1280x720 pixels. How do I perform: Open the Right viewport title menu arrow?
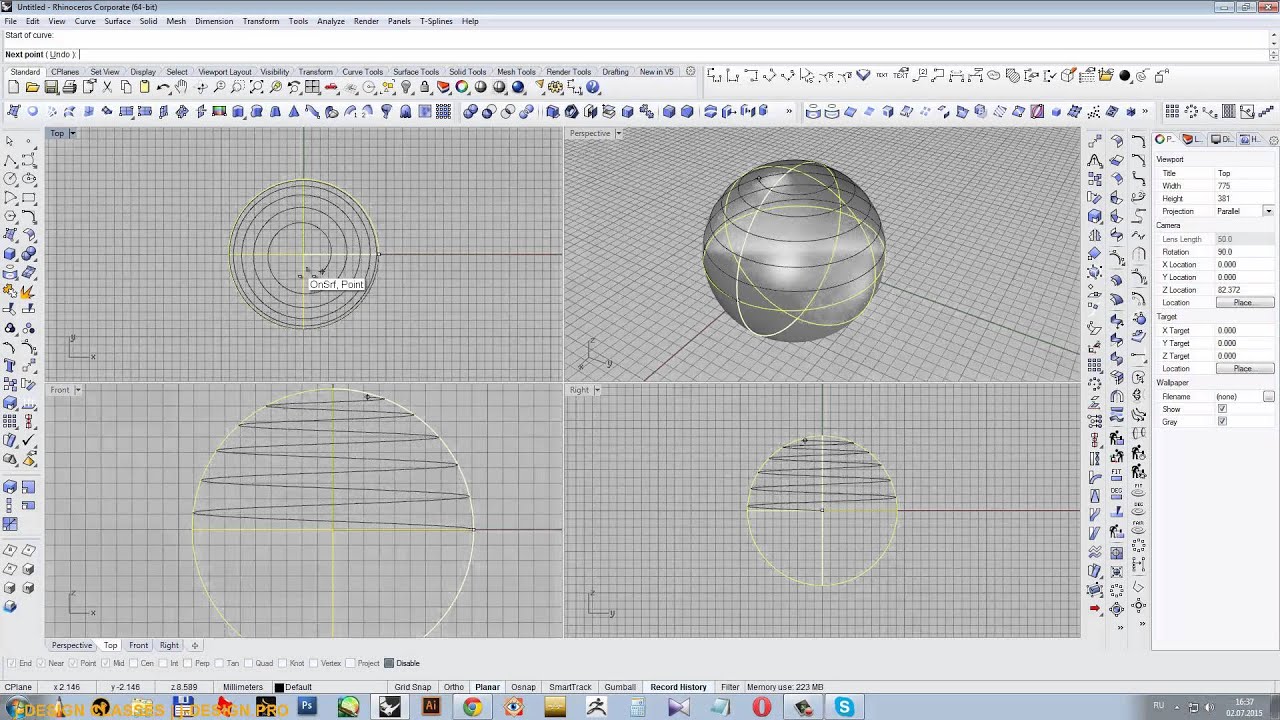coord(597,390)
